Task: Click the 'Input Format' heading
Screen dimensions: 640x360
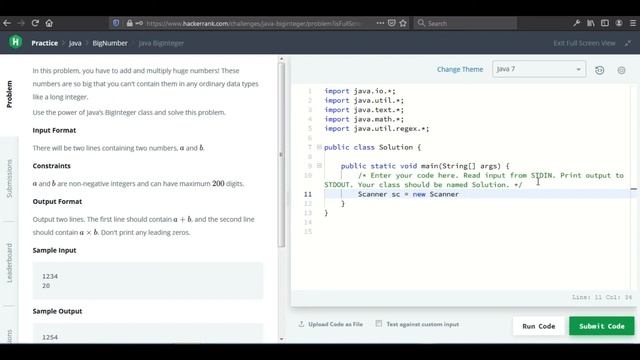Action: tap(54, 130)
